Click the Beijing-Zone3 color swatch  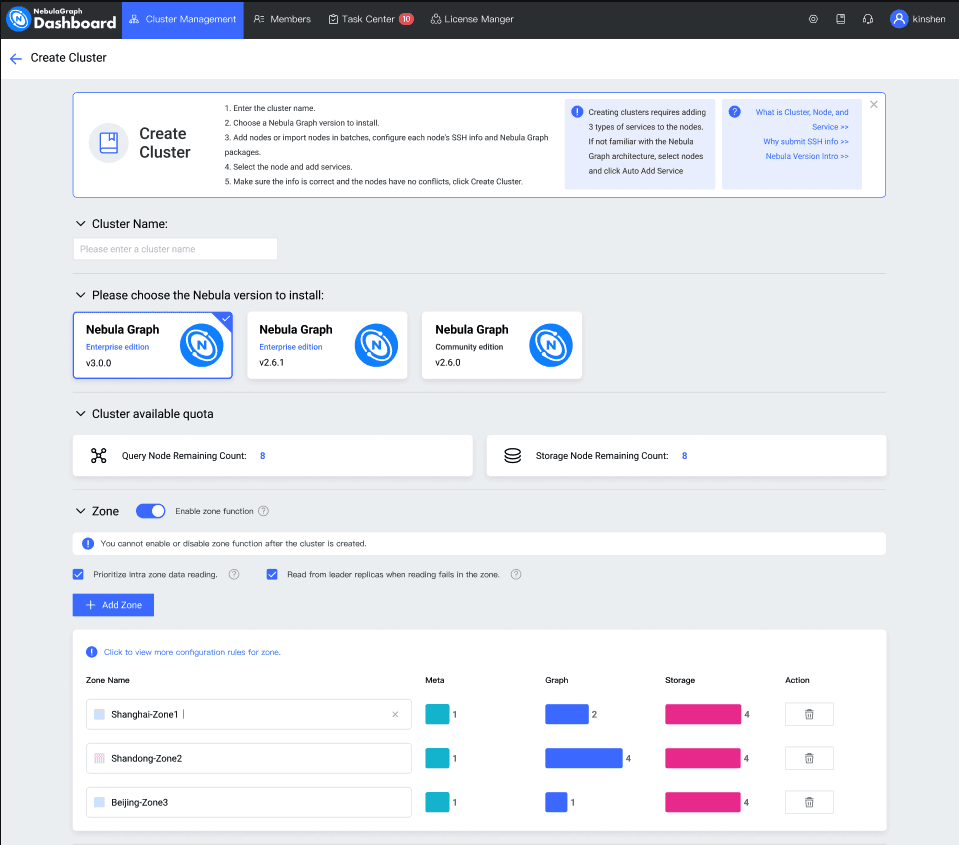tap(99, 802)
